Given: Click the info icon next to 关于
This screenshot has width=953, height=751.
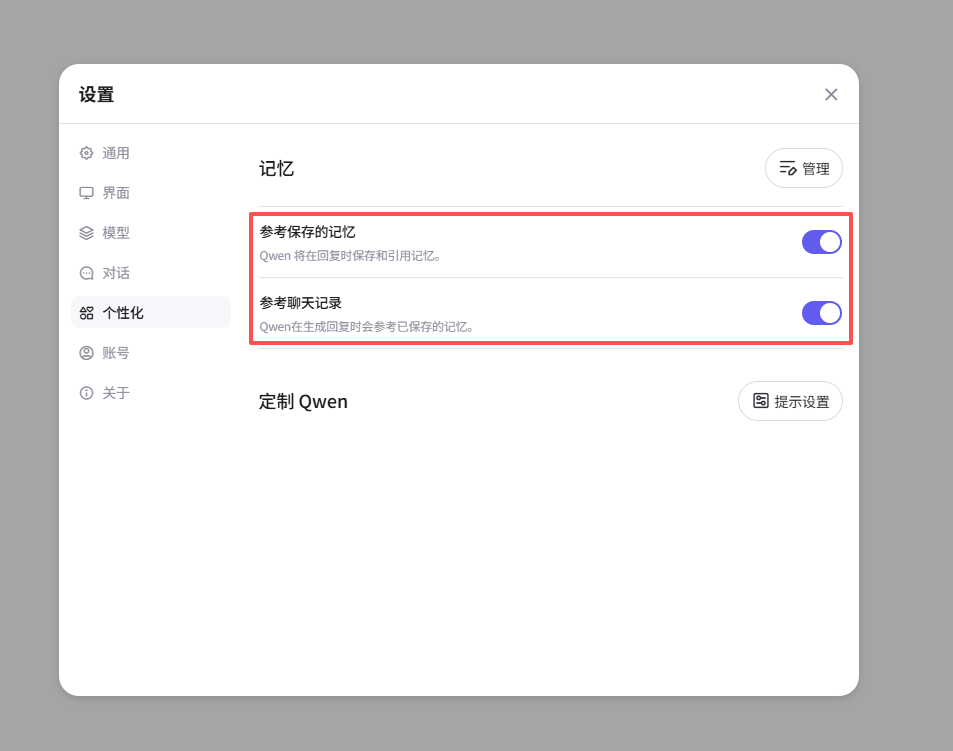Looking at the screenshot, I should click(x=86, y=392).
